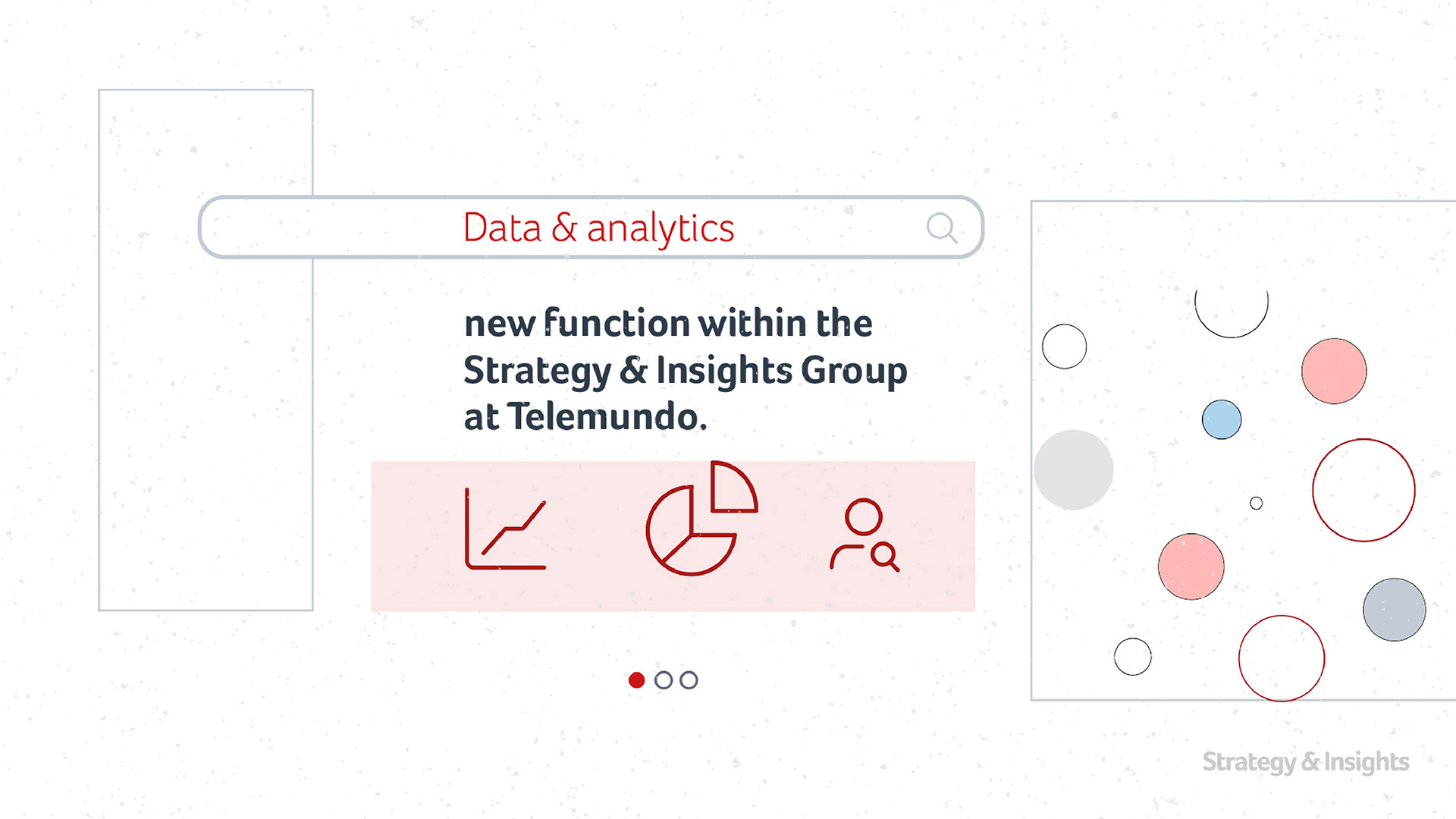Image resolution: width=1456 pixels, height=819 pixels.
Task: Click the person search icon
Action: click(865, 534)
